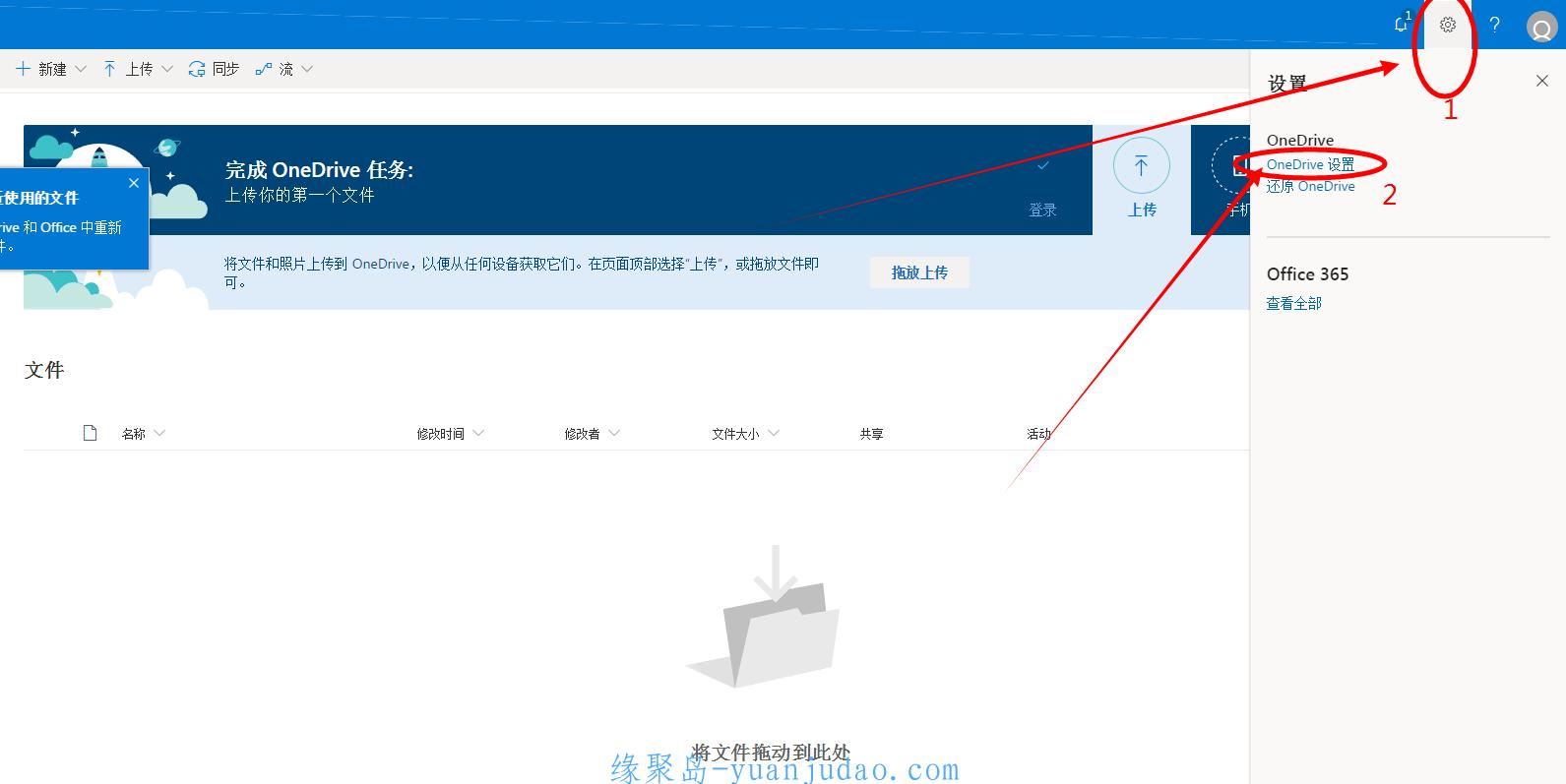The height and width of the screenshot is (784, 1566).
Task: Open the 还原 OneDrive link
Action: pos(1310,186)
